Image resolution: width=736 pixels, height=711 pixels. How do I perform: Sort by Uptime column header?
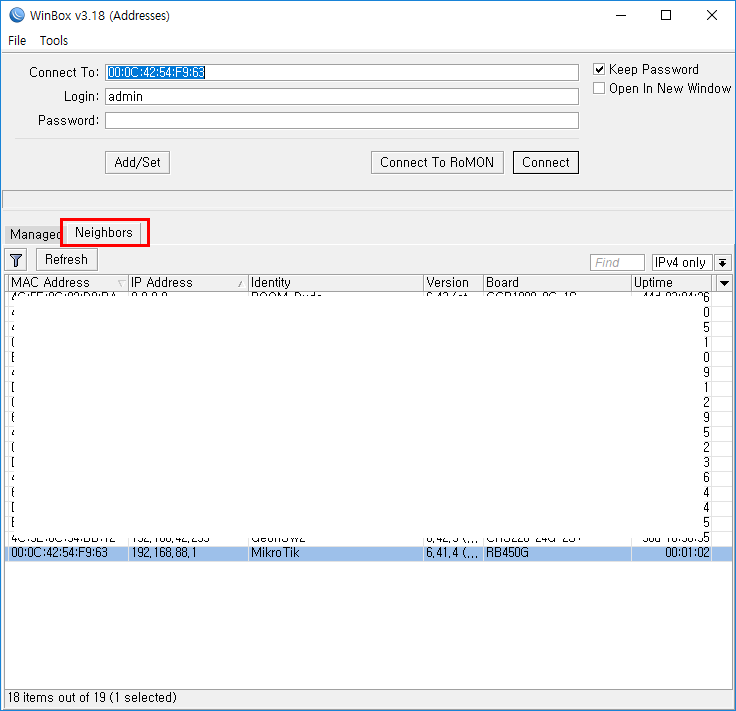pyautogui.click(x=671, y=283)
